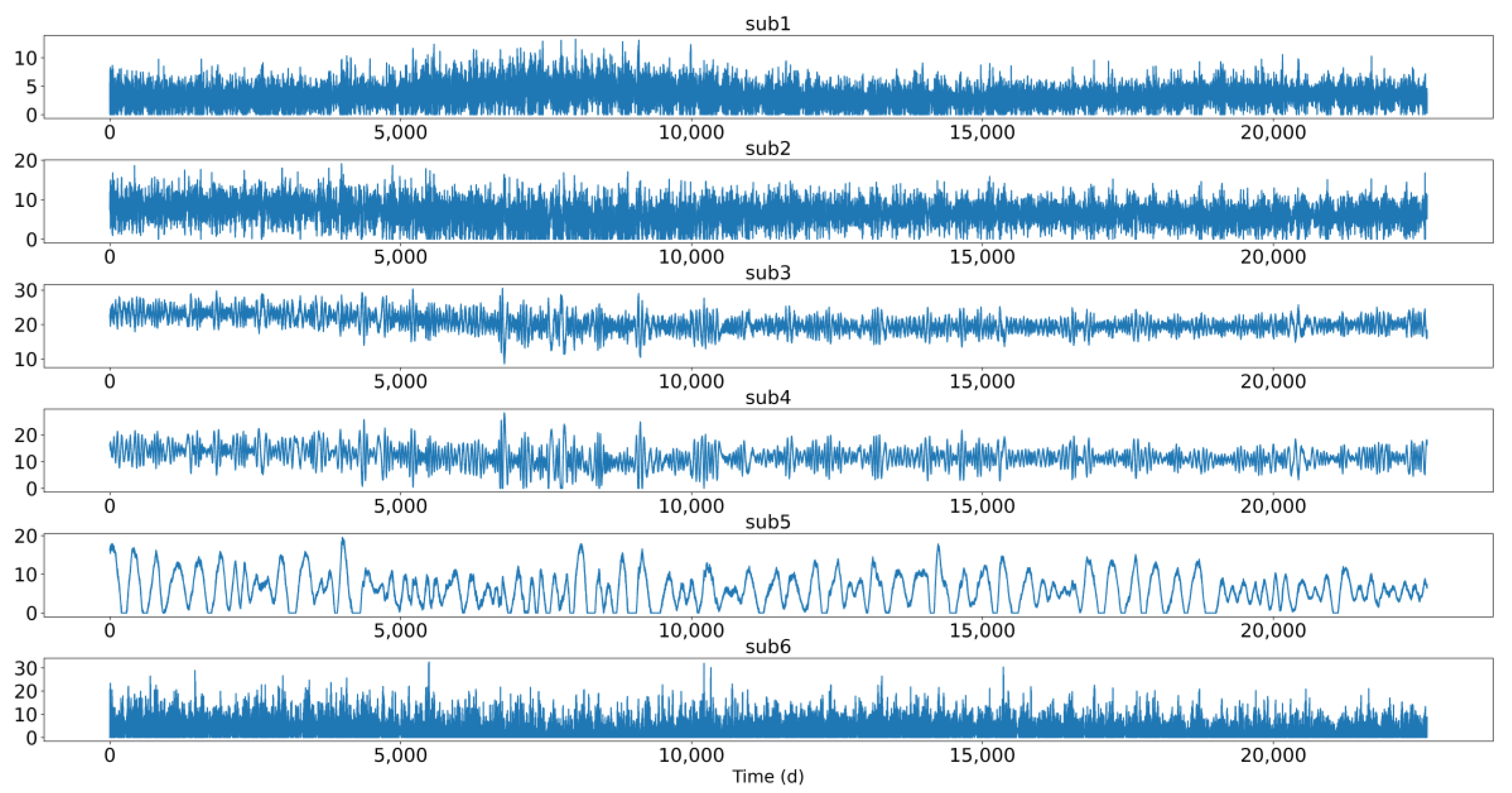Click the y-axis tick 30 of sub3
This screenshot has width=1512, height=793.
point(25,291)
